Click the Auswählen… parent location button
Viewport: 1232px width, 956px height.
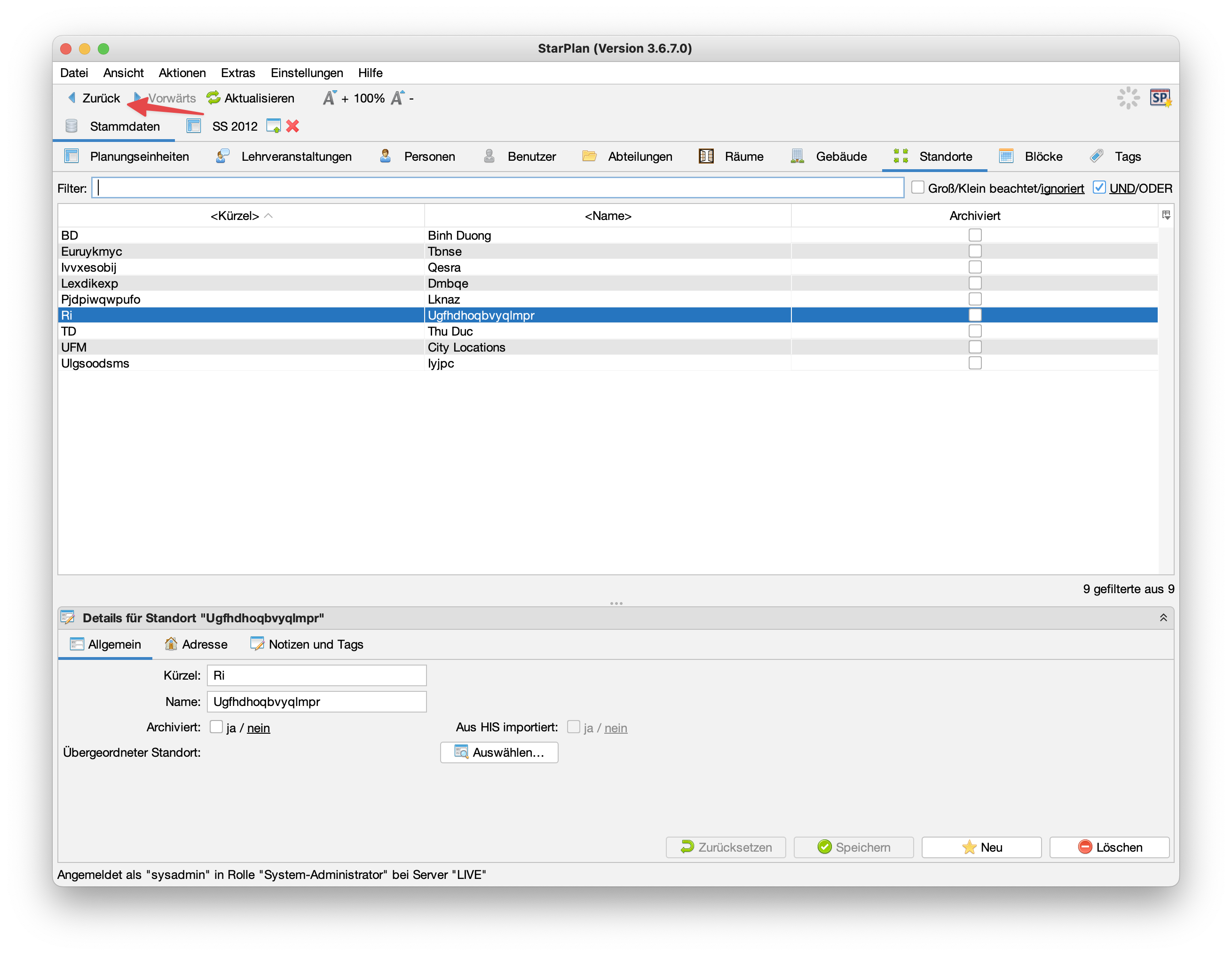tap(499, 752)
